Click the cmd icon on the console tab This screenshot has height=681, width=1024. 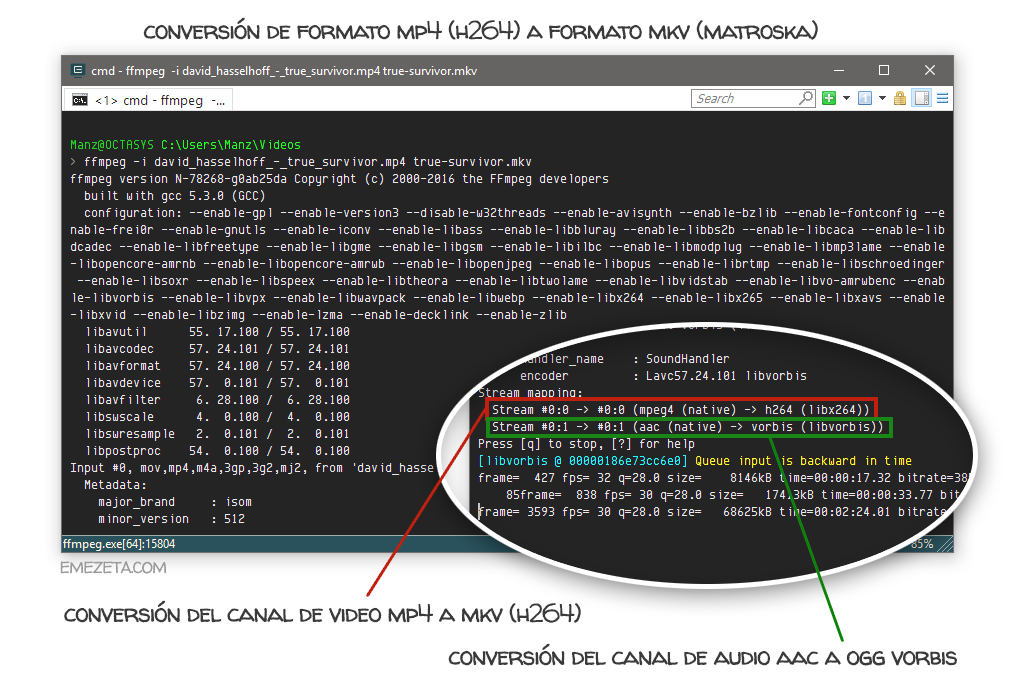click(x=80, y=100)
